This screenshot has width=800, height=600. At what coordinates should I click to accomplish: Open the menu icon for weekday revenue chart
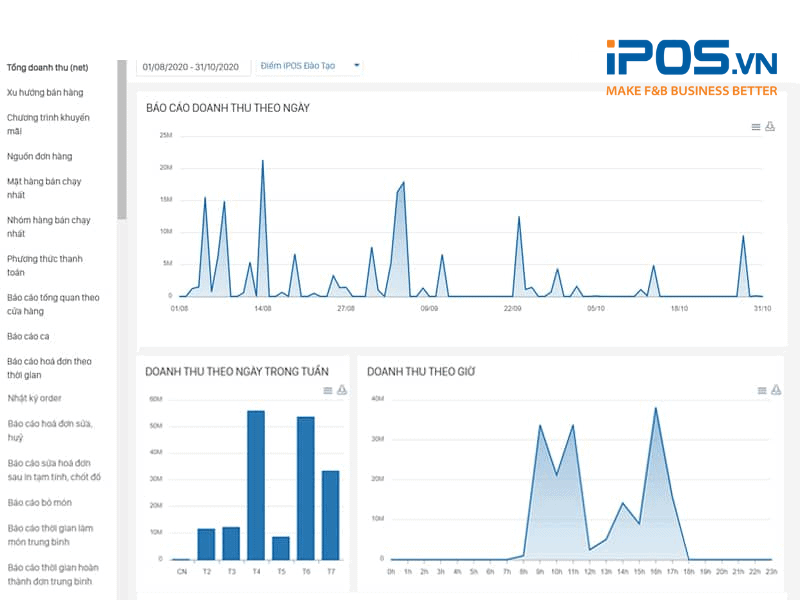pyautogui.click(x=327, y=390)
